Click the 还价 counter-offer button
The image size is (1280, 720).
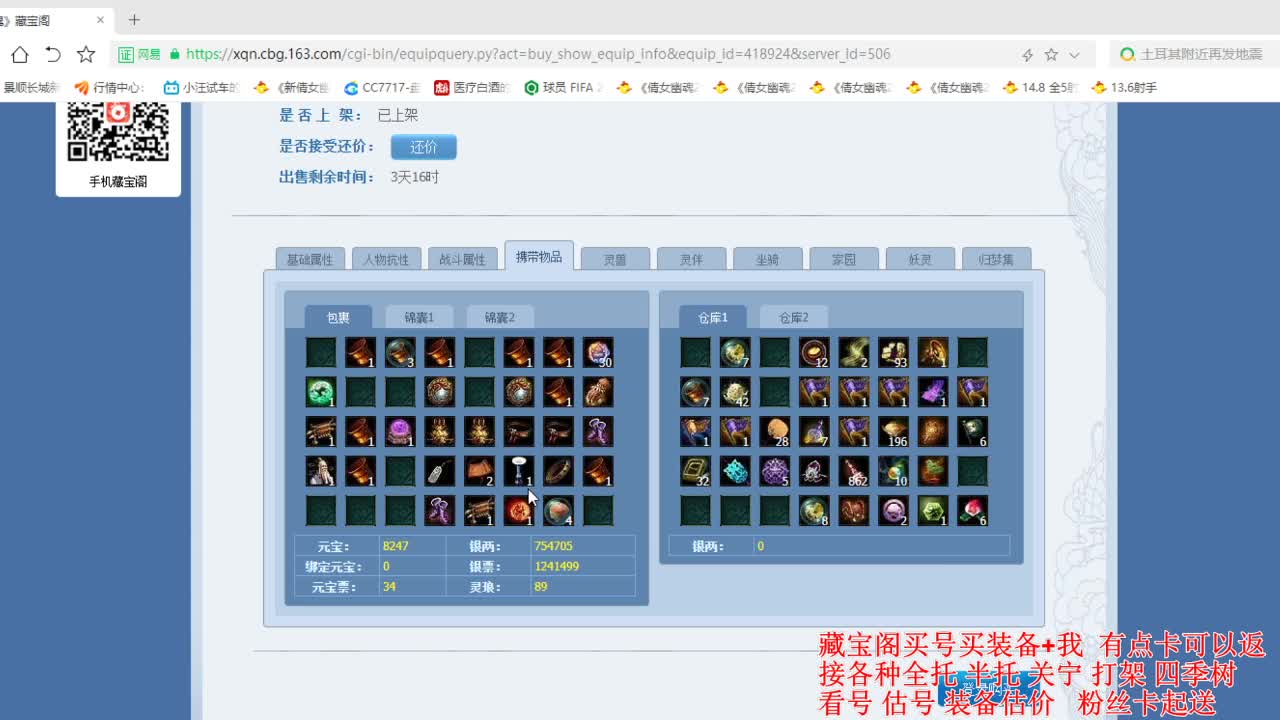(x=423, y=146)
